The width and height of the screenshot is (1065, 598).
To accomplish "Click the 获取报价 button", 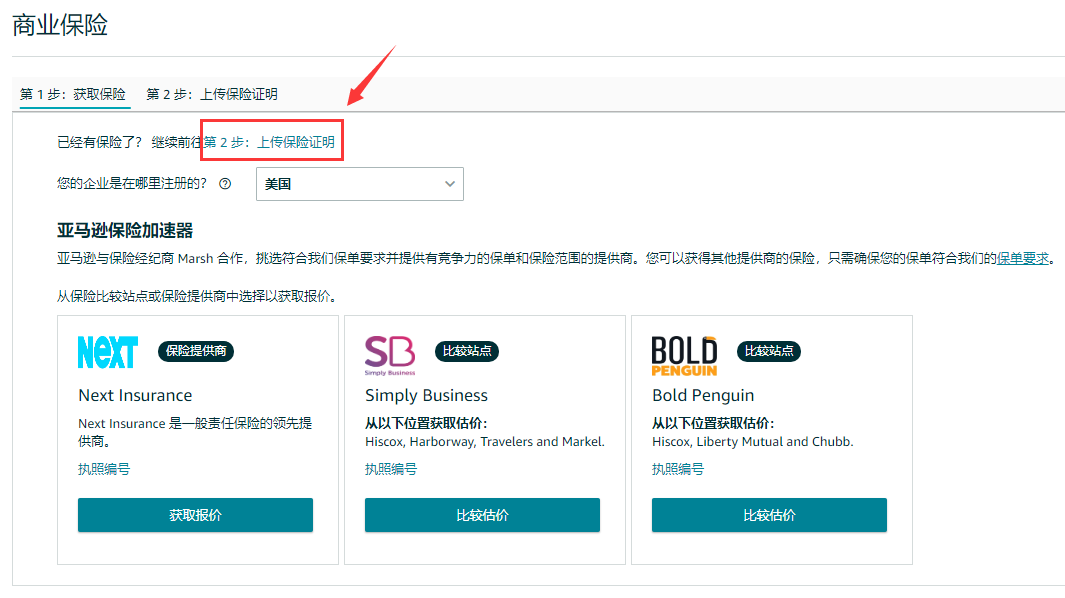I will point(196,515).
